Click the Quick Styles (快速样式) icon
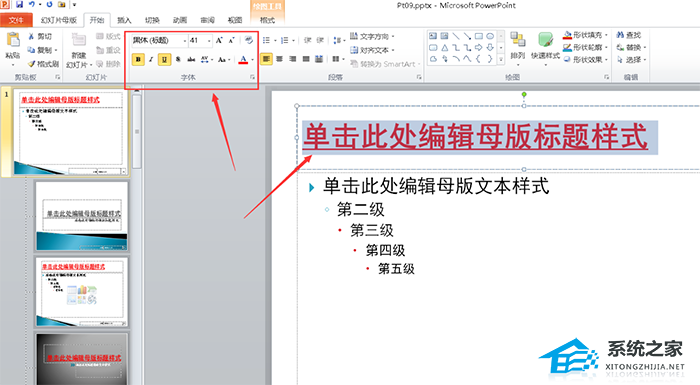Screen dimensions: 700x385 pyautogui.click(x=545, y=40)
